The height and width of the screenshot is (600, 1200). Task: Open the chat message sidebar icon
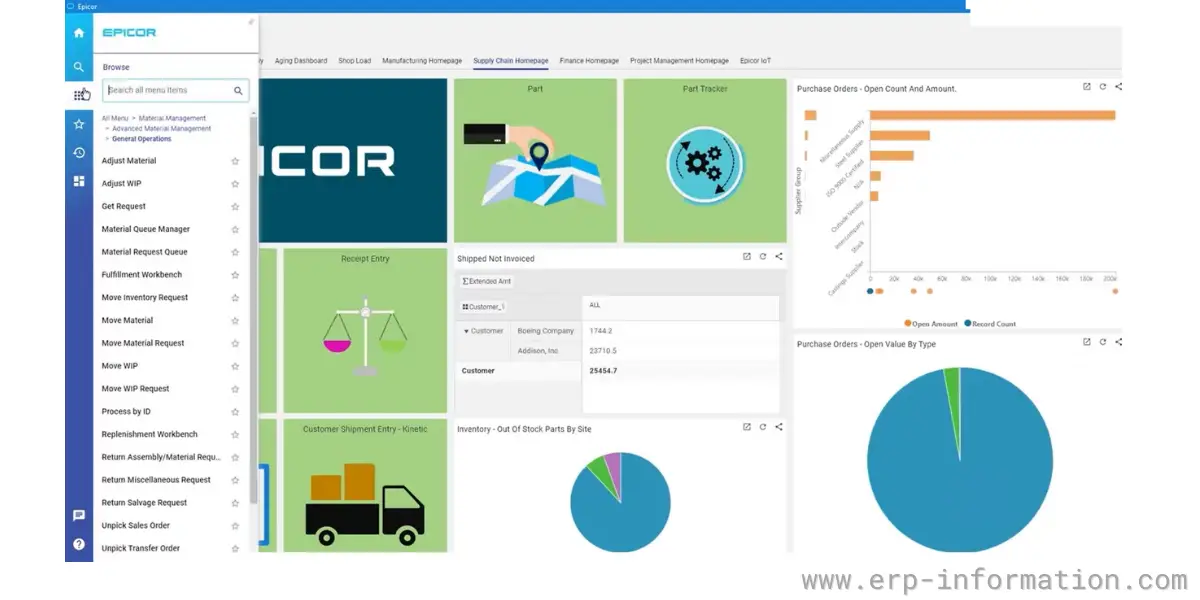pos(79,515)
